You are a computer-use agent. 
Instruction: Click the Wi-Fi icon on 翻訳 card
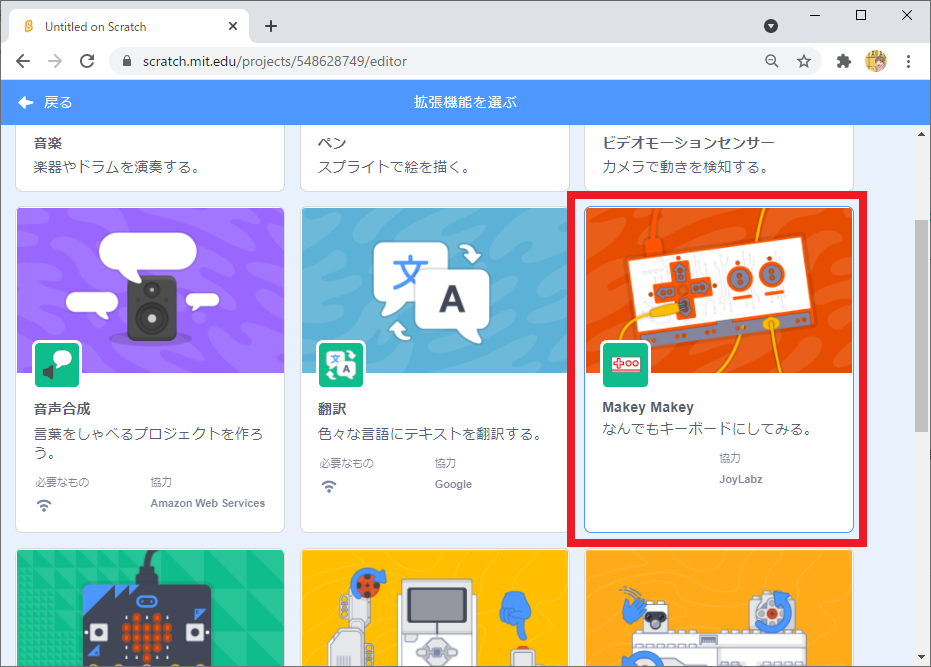click(329, 486)
